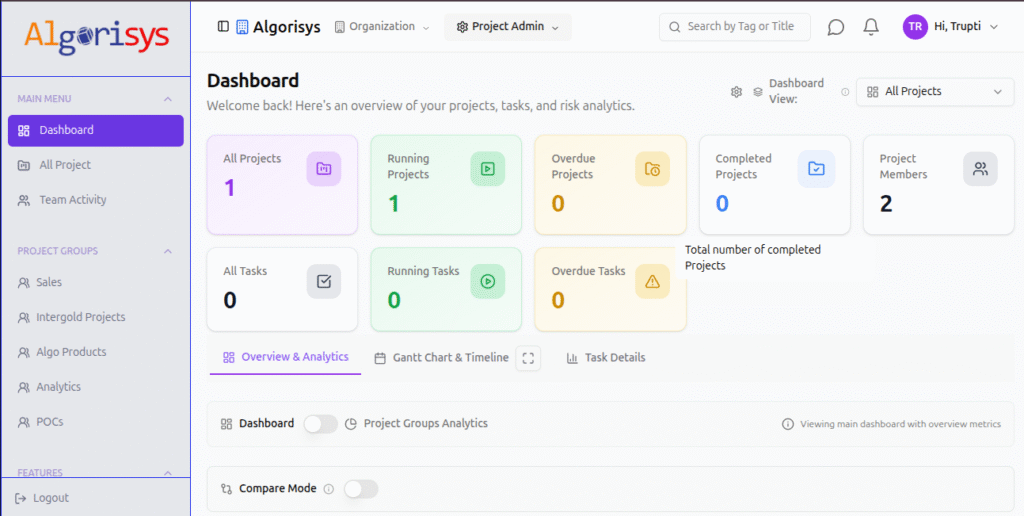Click the sidebar collapse panel icon
The width and height of the screenshot is (1024, 516).
pos(223,27)
